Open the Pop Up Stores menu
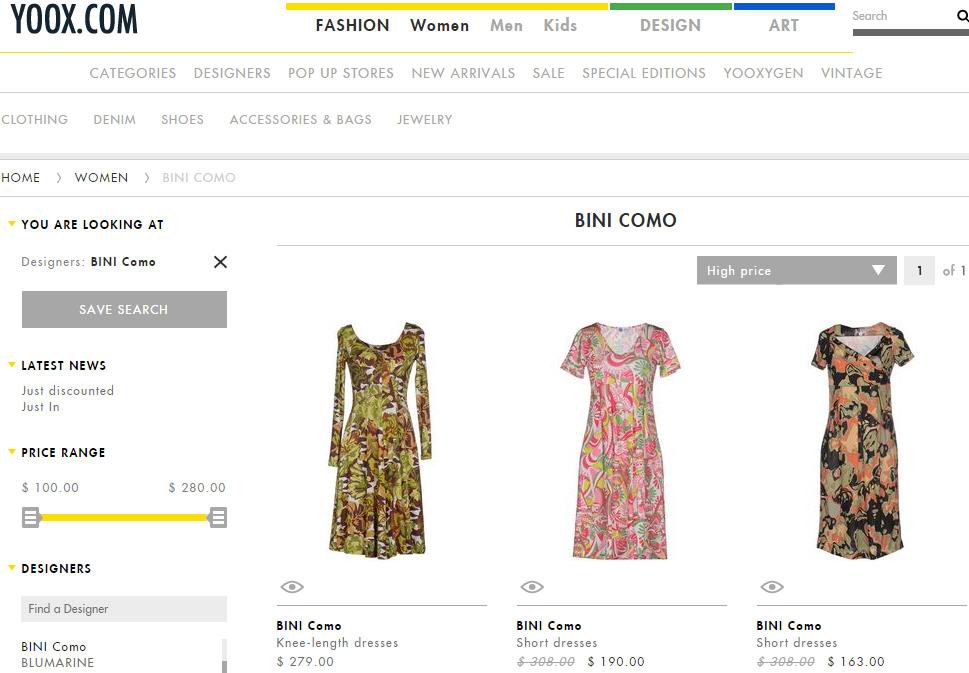The width and height of the screenshot is (969, 673). [x=341, y=73]
